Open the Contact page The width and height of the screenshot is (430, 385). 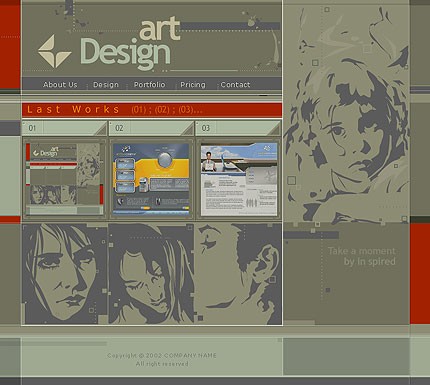235,85
